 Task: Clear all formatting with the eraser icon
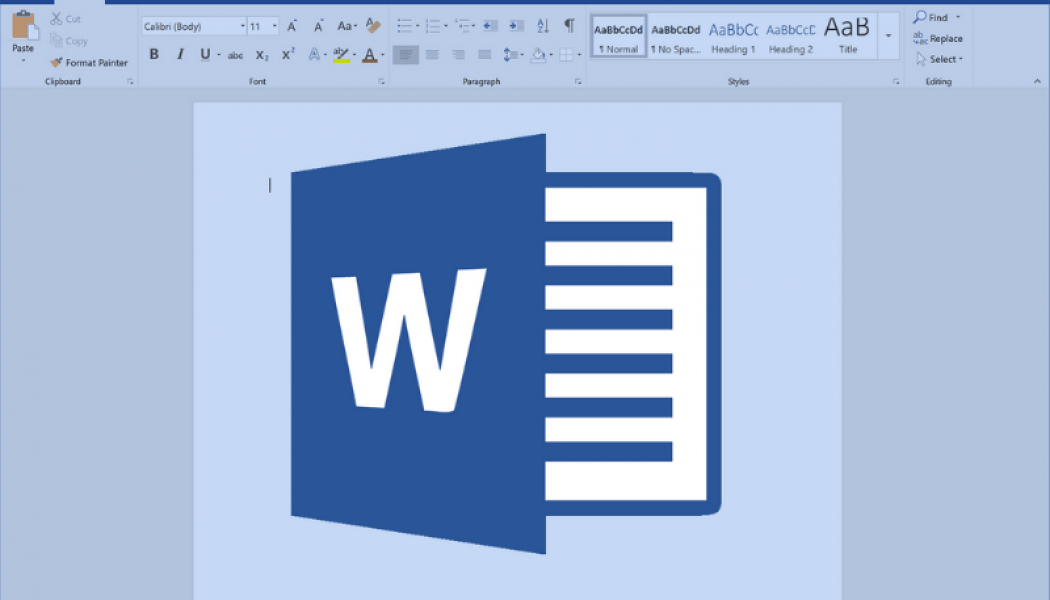373,25
